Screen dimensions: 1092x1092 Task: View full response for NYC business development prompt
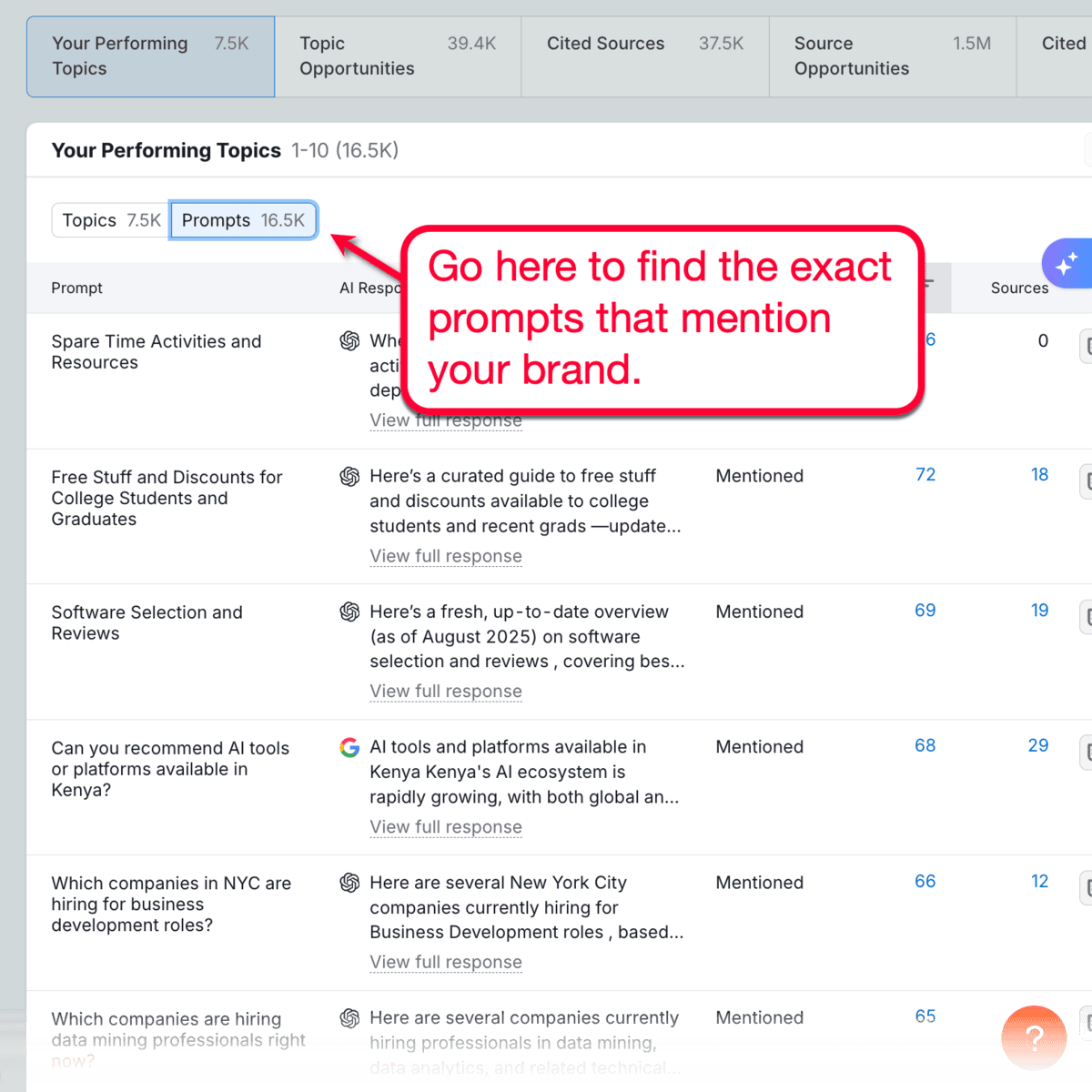[x=445, y=962]
